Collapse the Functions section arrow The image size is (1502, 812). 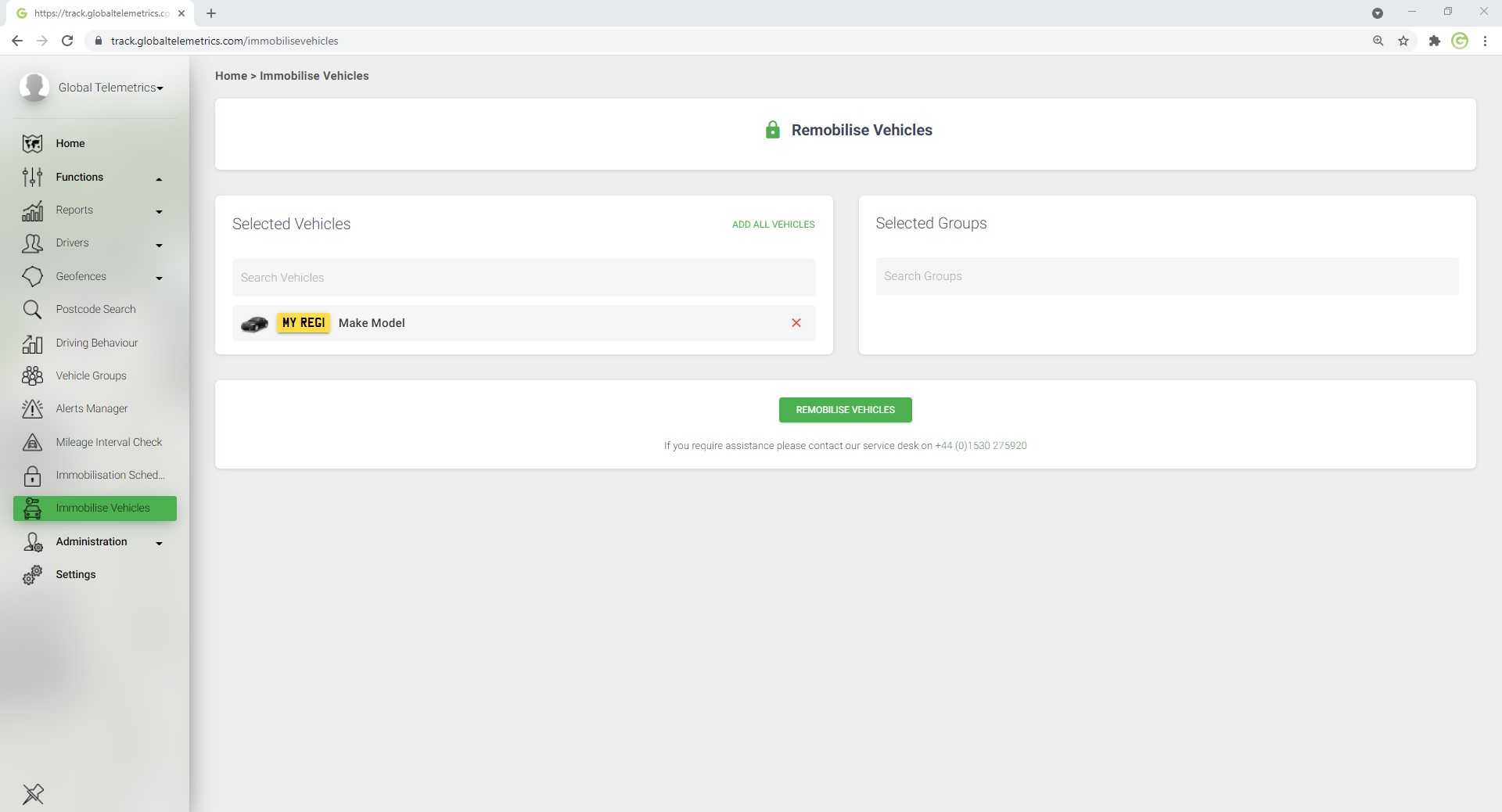pos(159,179)
